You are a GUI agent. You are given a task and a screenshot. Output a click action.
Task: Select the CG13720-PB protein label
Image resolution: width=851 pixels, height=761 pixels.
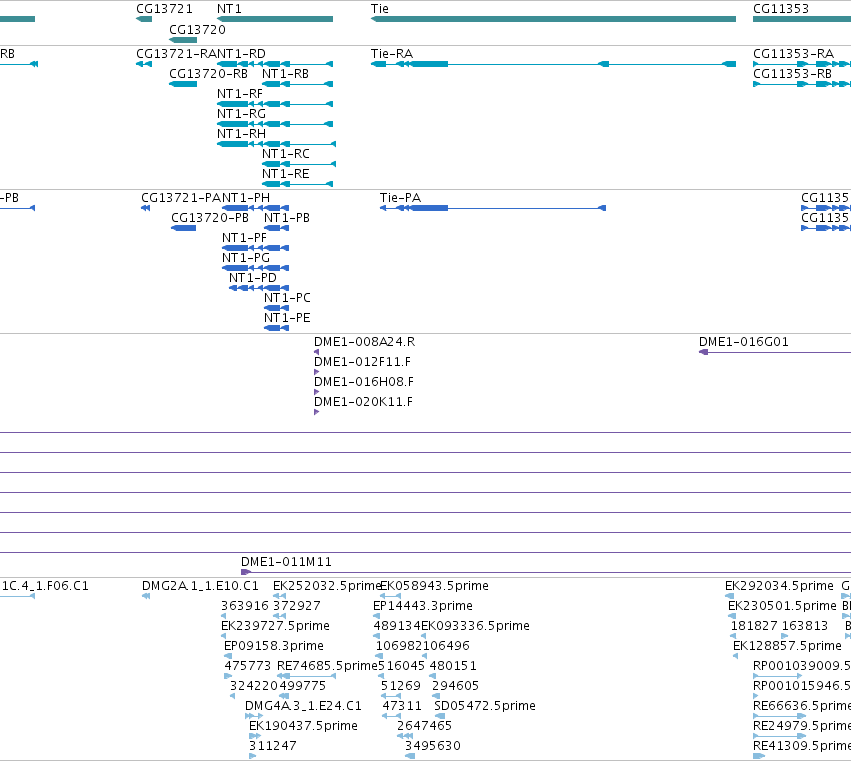[x=209, y=218]
